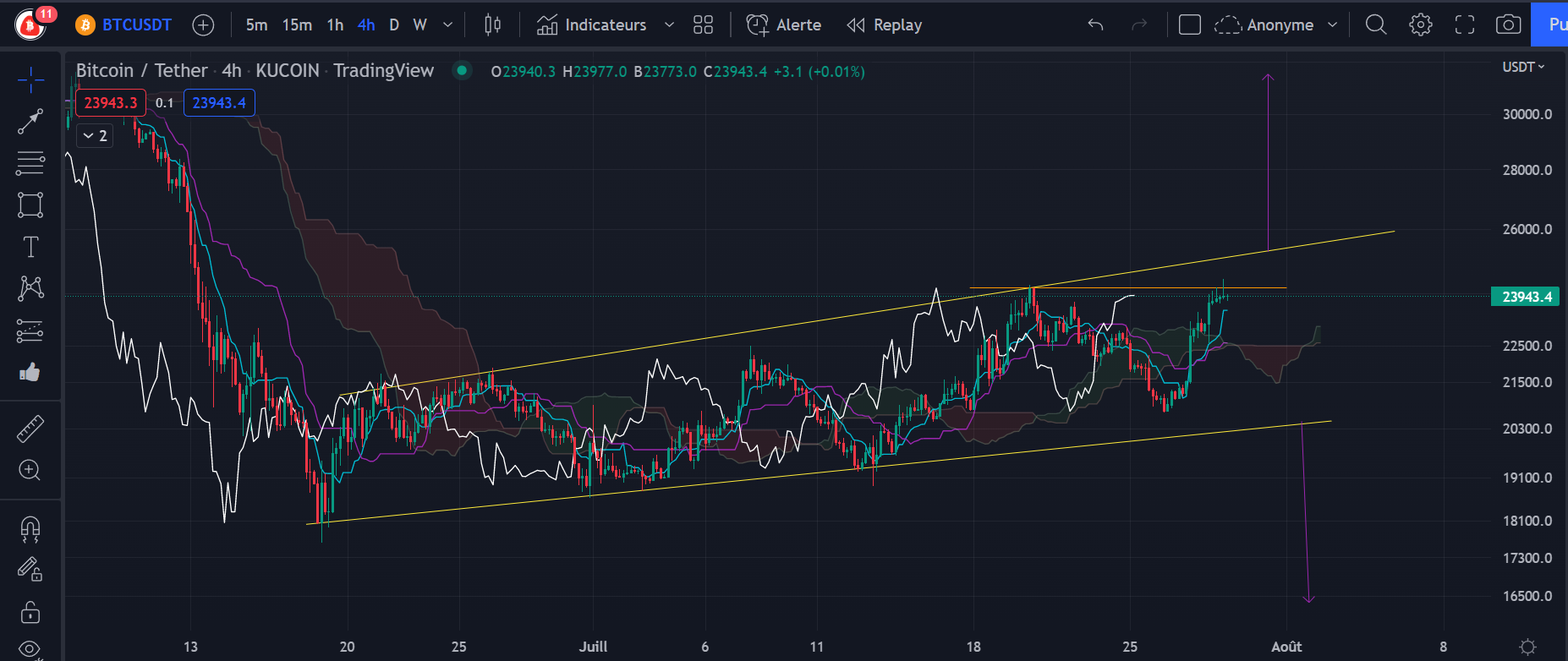Take a chart snapshot with camera icon
This screenshot has height=661, width=1568.
pyautogui.click(x=1508, y=25)
